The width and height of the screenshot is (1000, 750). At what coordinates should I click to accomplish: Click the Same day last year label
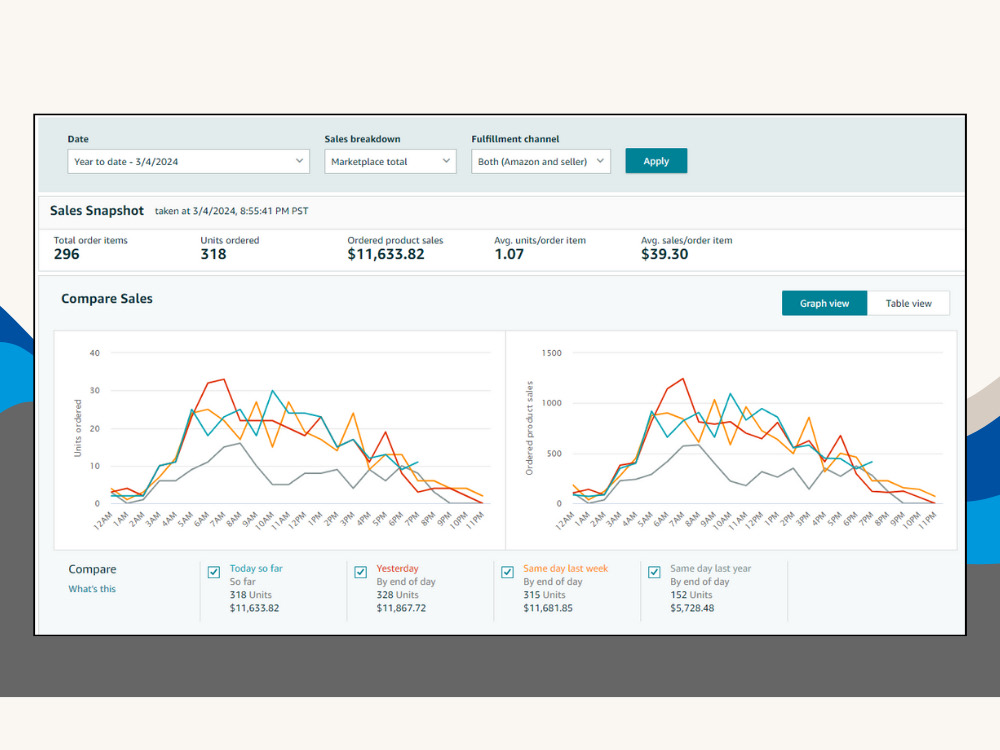[710, 568]
